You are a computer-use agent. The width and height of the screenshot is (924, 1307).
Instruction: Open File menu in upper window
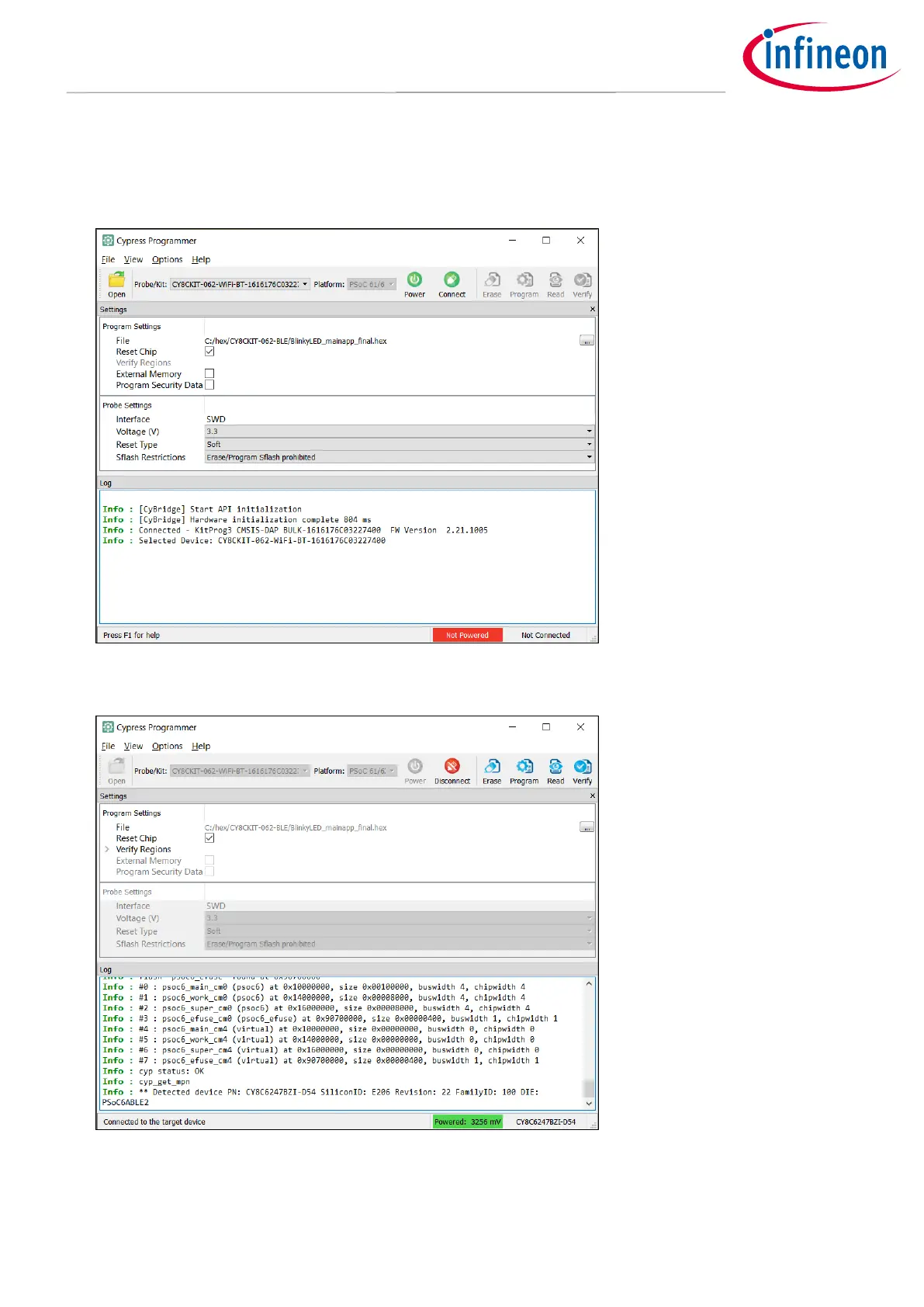pyautogui.click(x=109, y=259)
